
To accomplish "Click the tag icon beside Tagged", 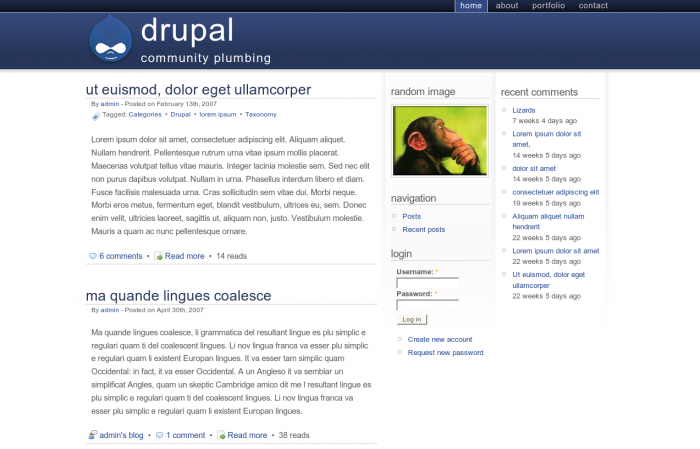I will coord(95,115).
